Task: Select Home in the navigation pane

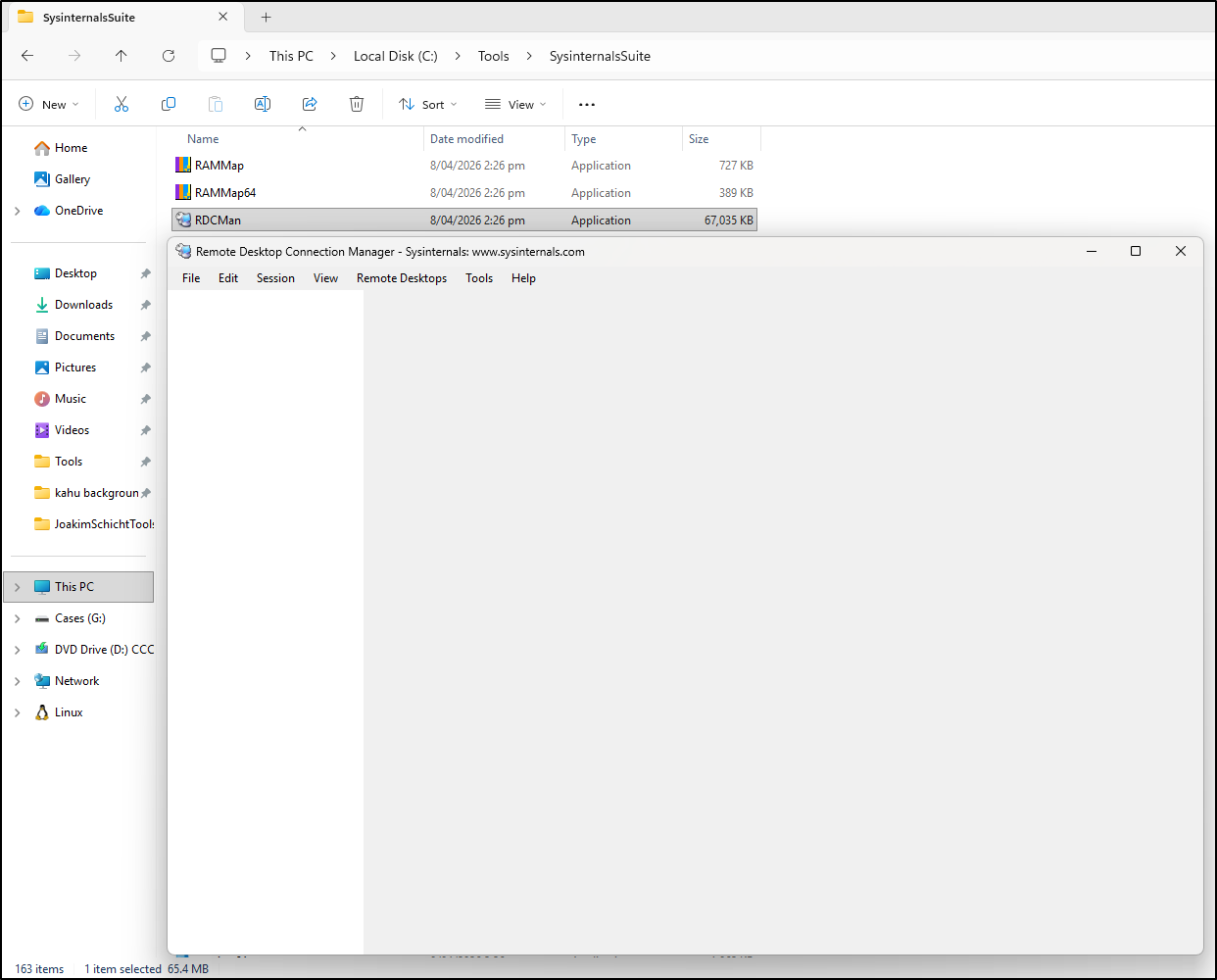Action: coord(71,148)
